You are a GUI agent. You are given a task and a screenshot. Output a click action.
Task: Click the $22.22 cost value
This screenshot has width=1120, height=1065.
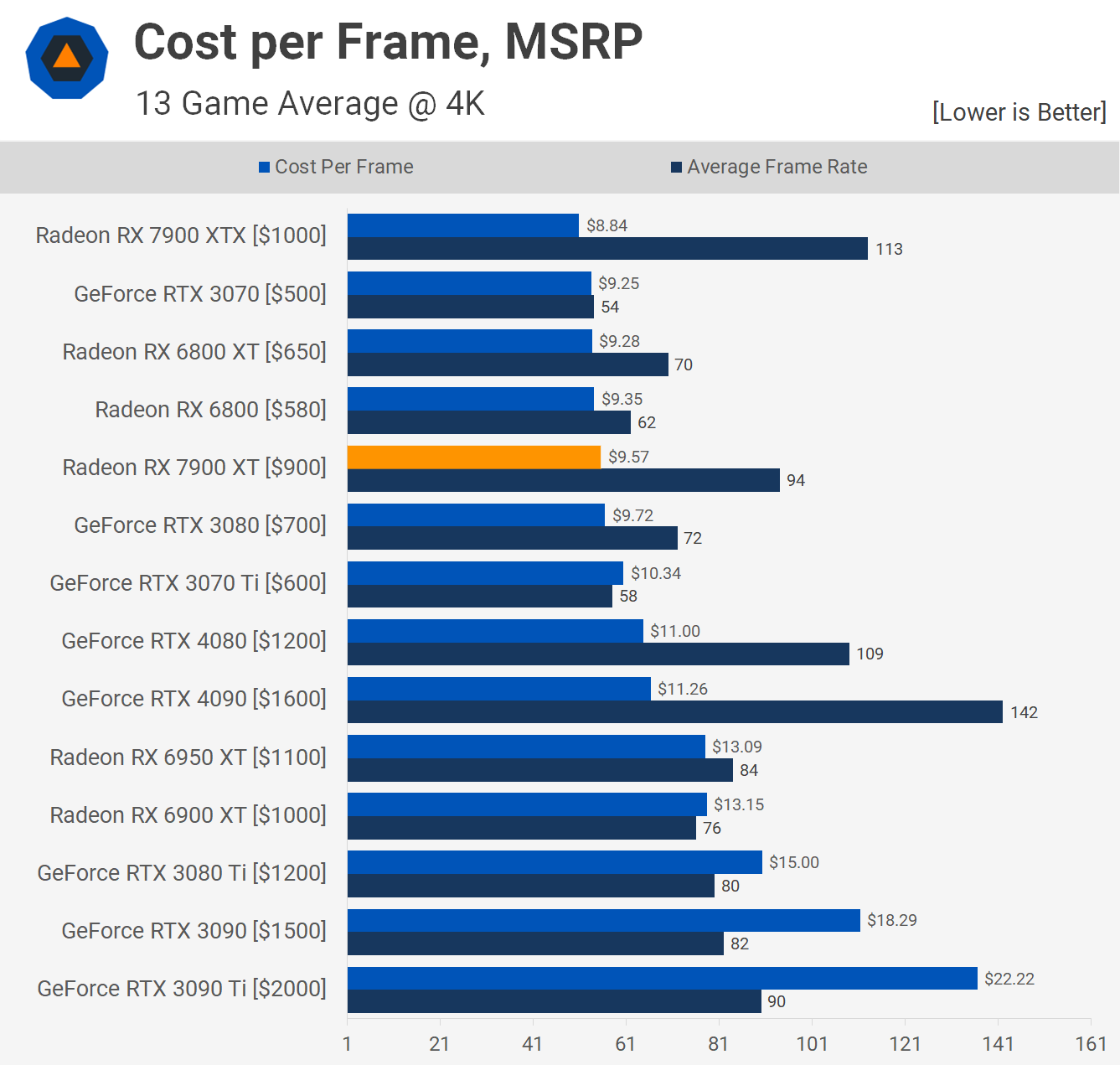pyautogui.click(x=1009, y=979)
